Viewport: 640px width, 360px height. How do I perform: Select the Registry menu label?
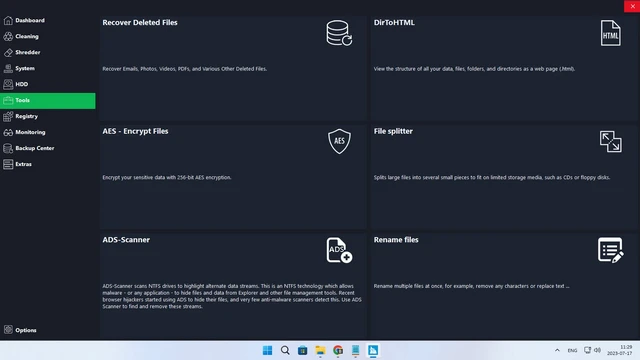(x=27, y=116)
